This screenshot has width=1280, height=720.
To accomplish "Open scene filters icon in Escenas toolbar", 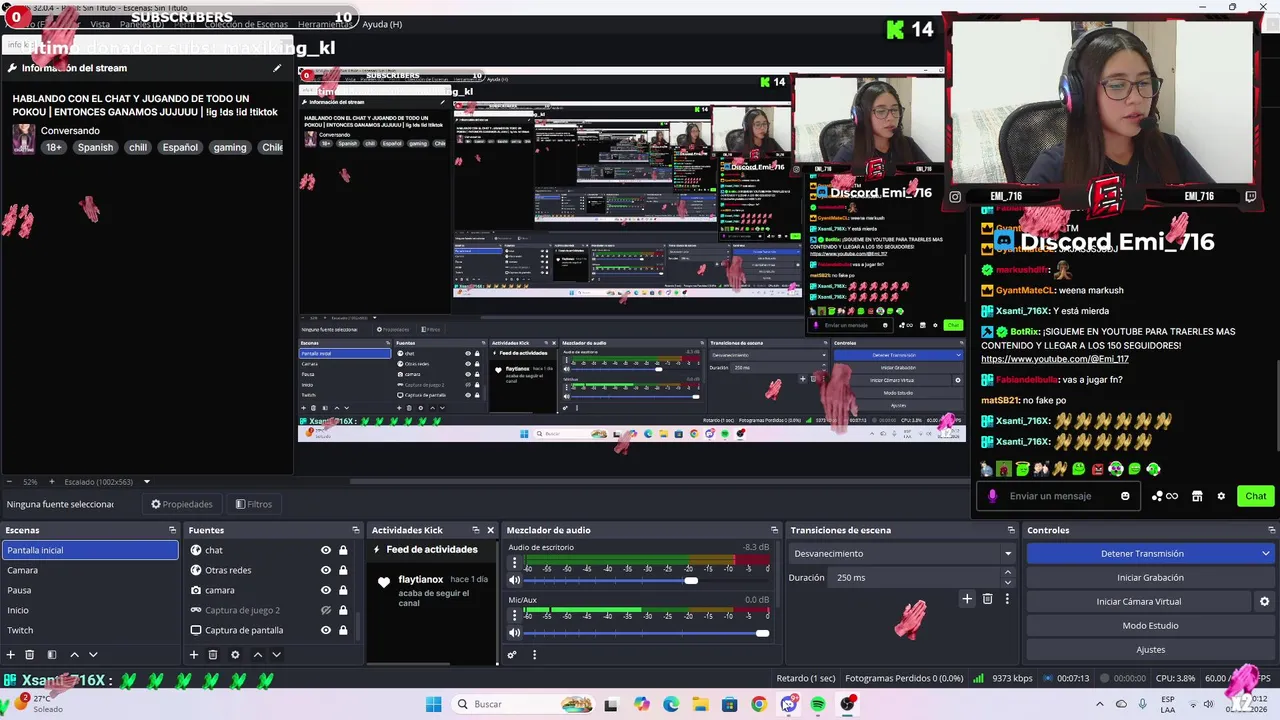I will tap(52, 655).
